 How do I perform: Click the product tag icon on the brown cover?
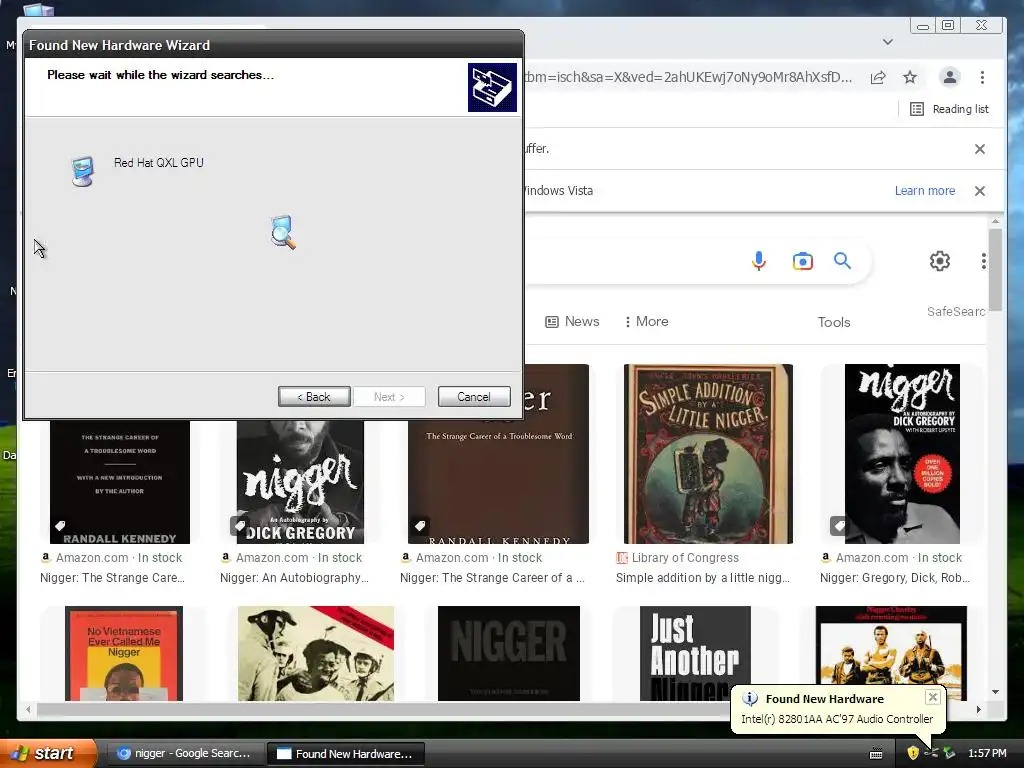coord(420,525)
